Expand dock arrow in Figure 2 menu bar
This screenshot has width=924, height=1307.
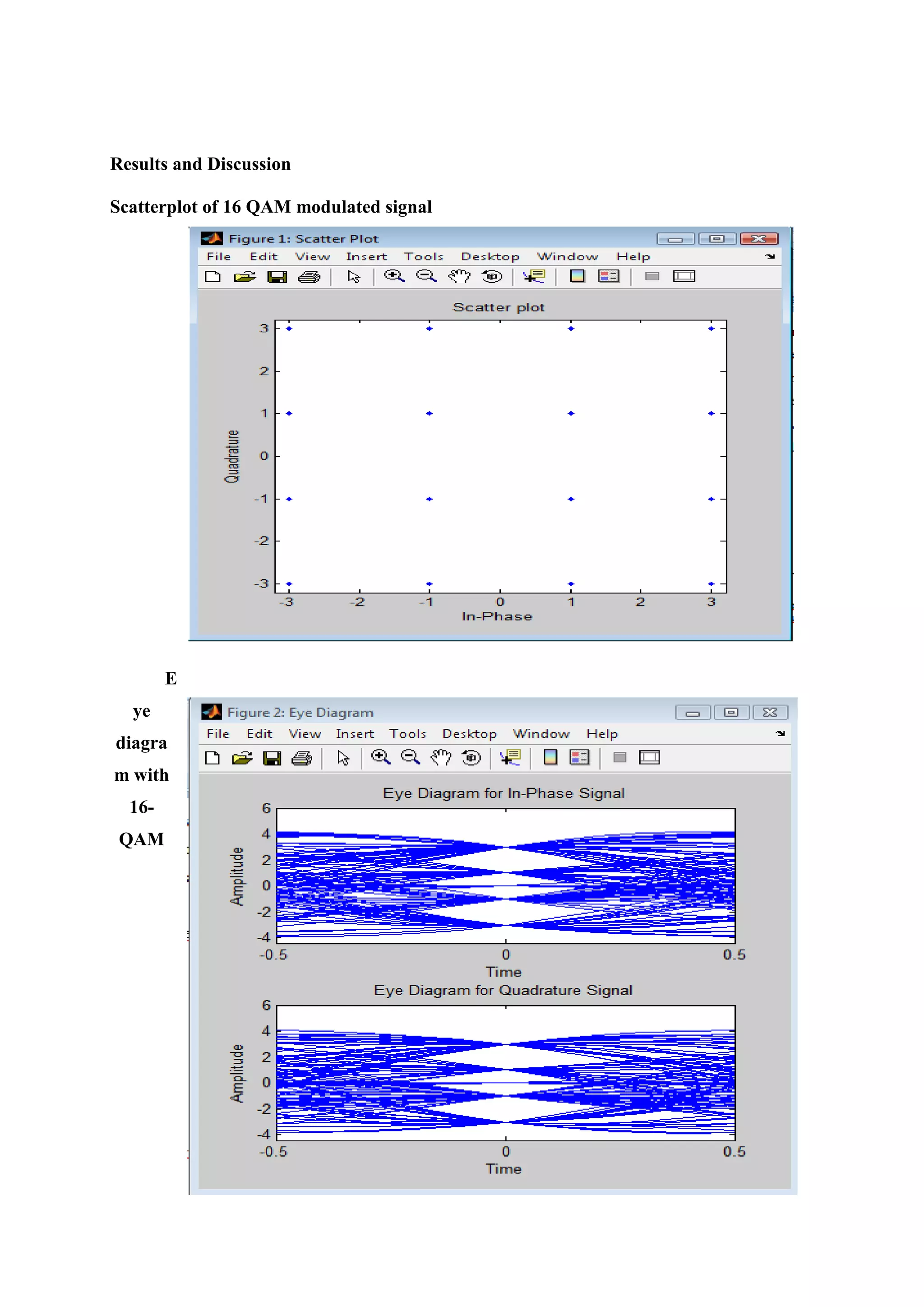(780, 734)
